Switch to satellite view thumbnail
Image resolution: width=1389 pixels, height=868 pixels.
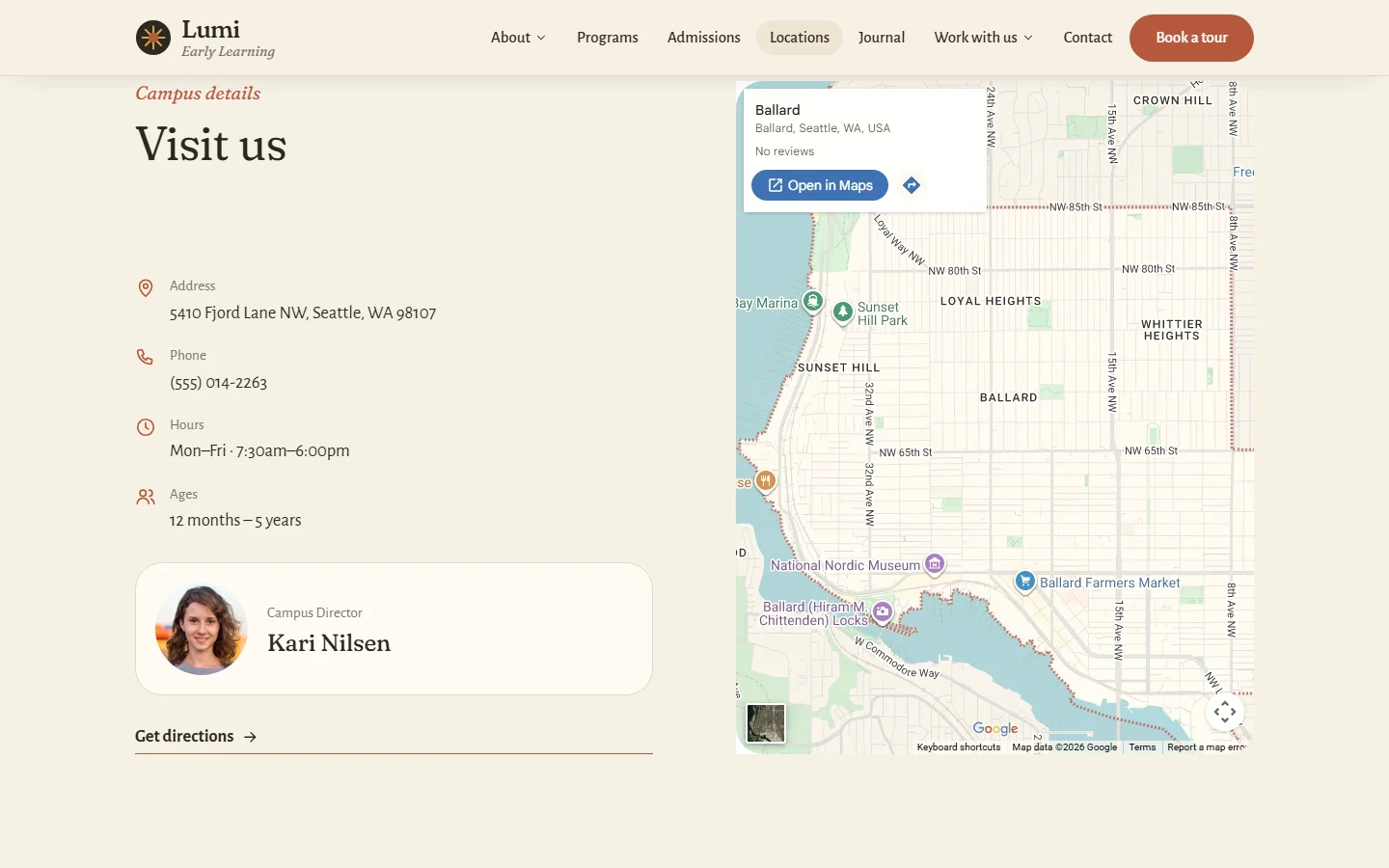coord(766,723)
